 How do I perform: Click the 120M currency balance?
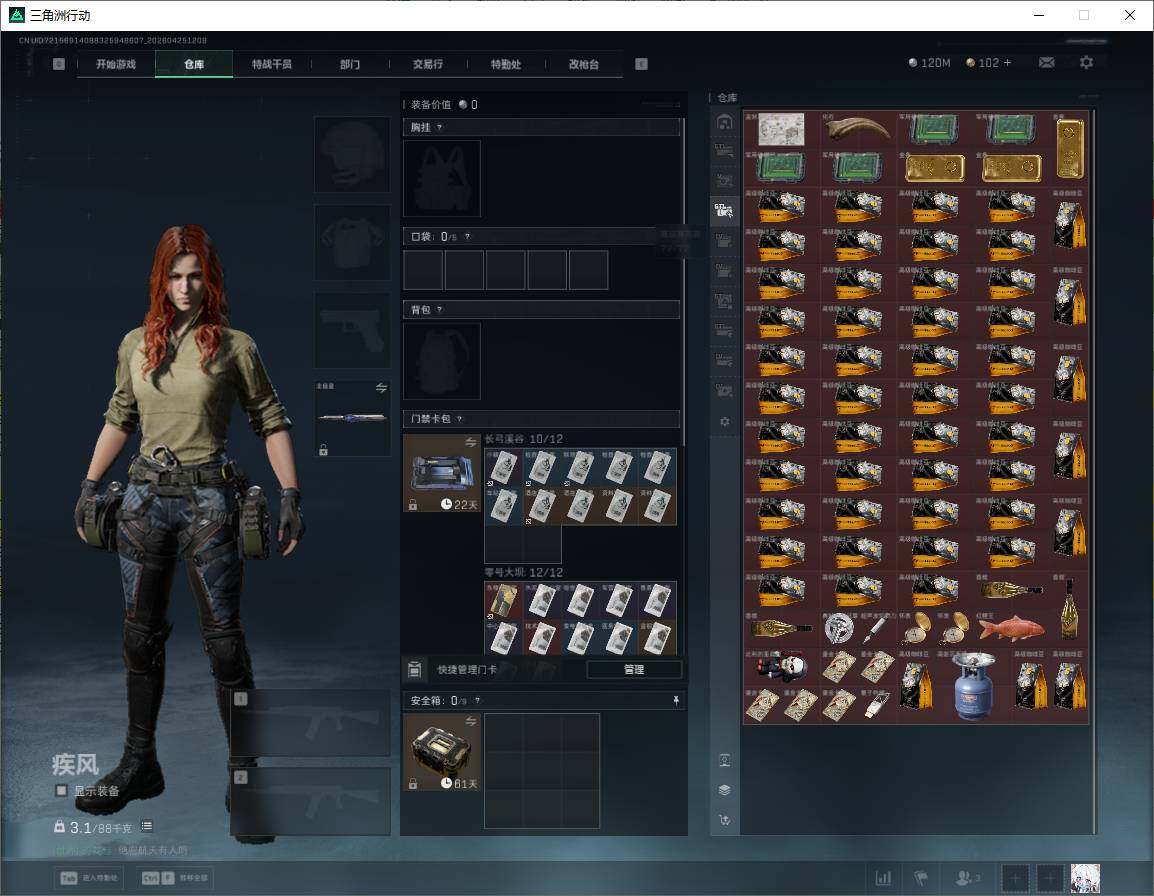tap(930, 63)
